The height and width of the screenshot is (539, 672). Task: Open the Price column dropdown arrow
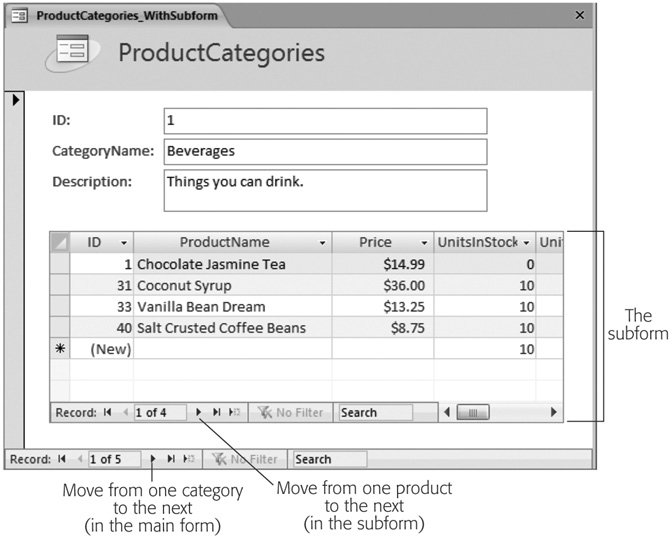tap(424, 243)
